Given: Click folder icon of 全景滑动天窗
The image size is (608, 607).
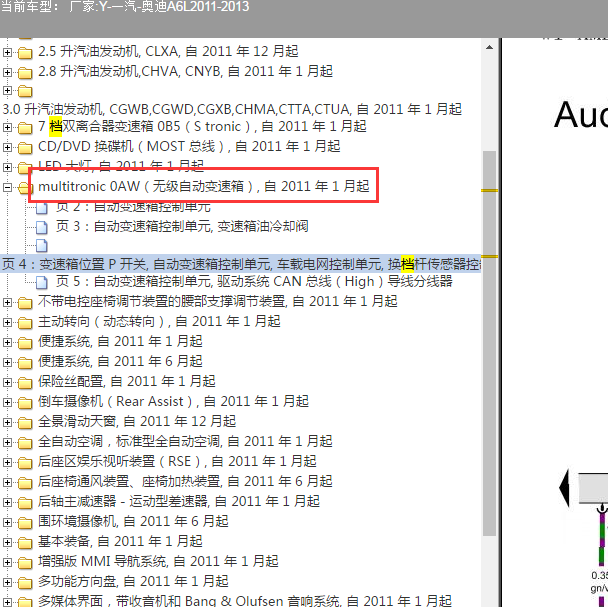Looking at the screenshot, I should (25, 423).
